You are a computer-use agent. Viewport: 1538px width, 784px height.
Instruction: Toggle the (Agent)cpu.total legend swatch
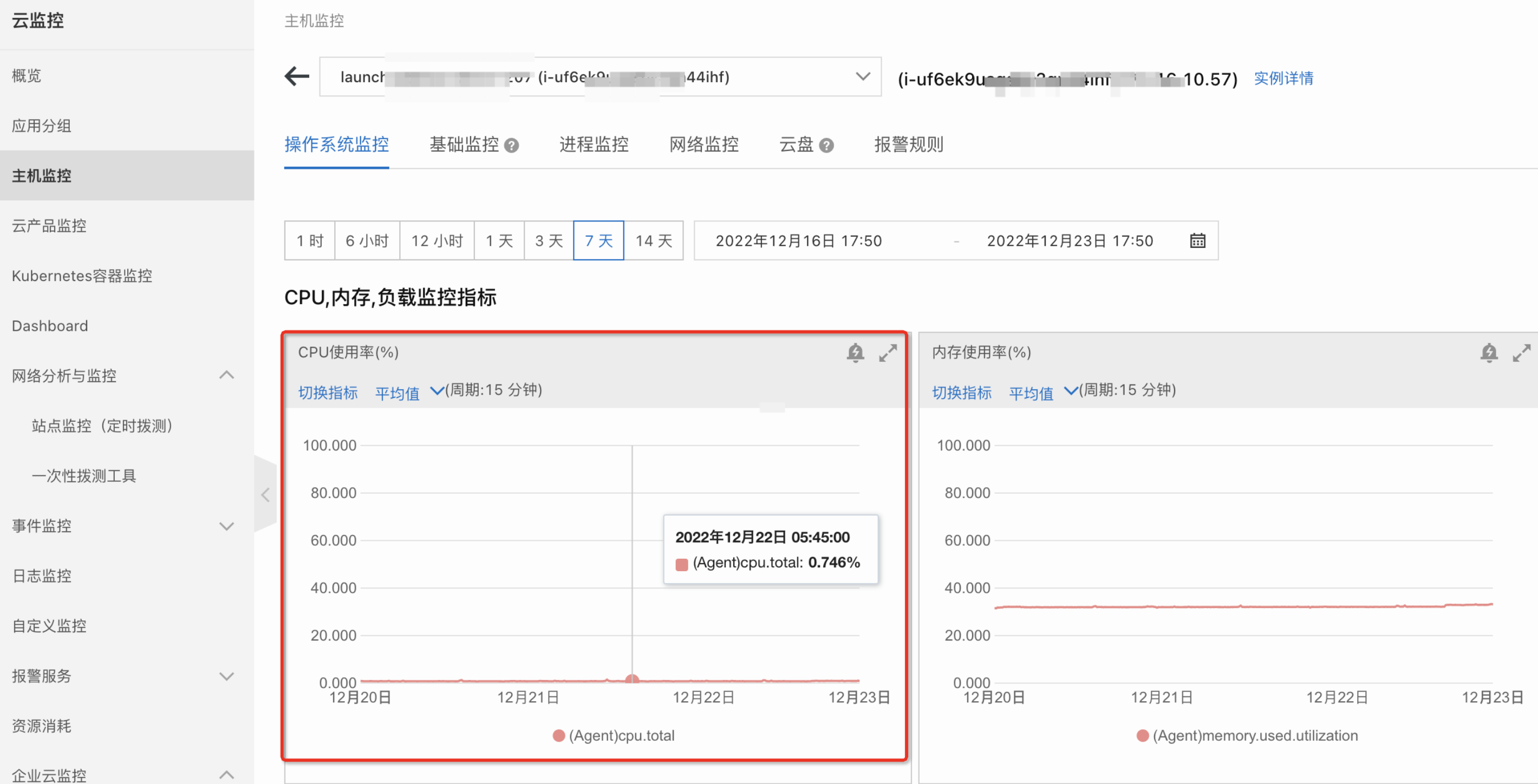(x=559, y=736)
